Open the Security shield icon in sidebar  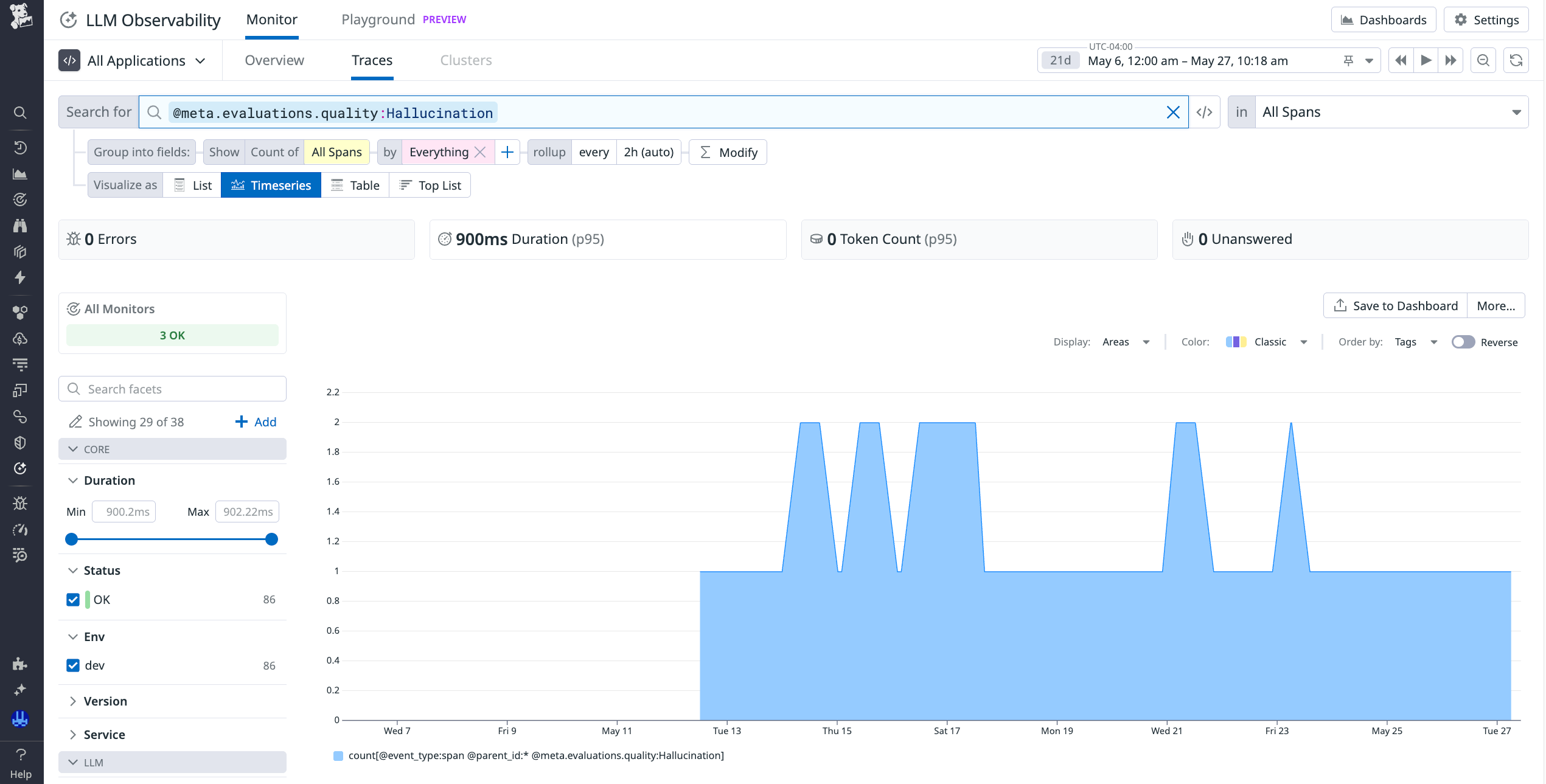[x=20, y=442]
